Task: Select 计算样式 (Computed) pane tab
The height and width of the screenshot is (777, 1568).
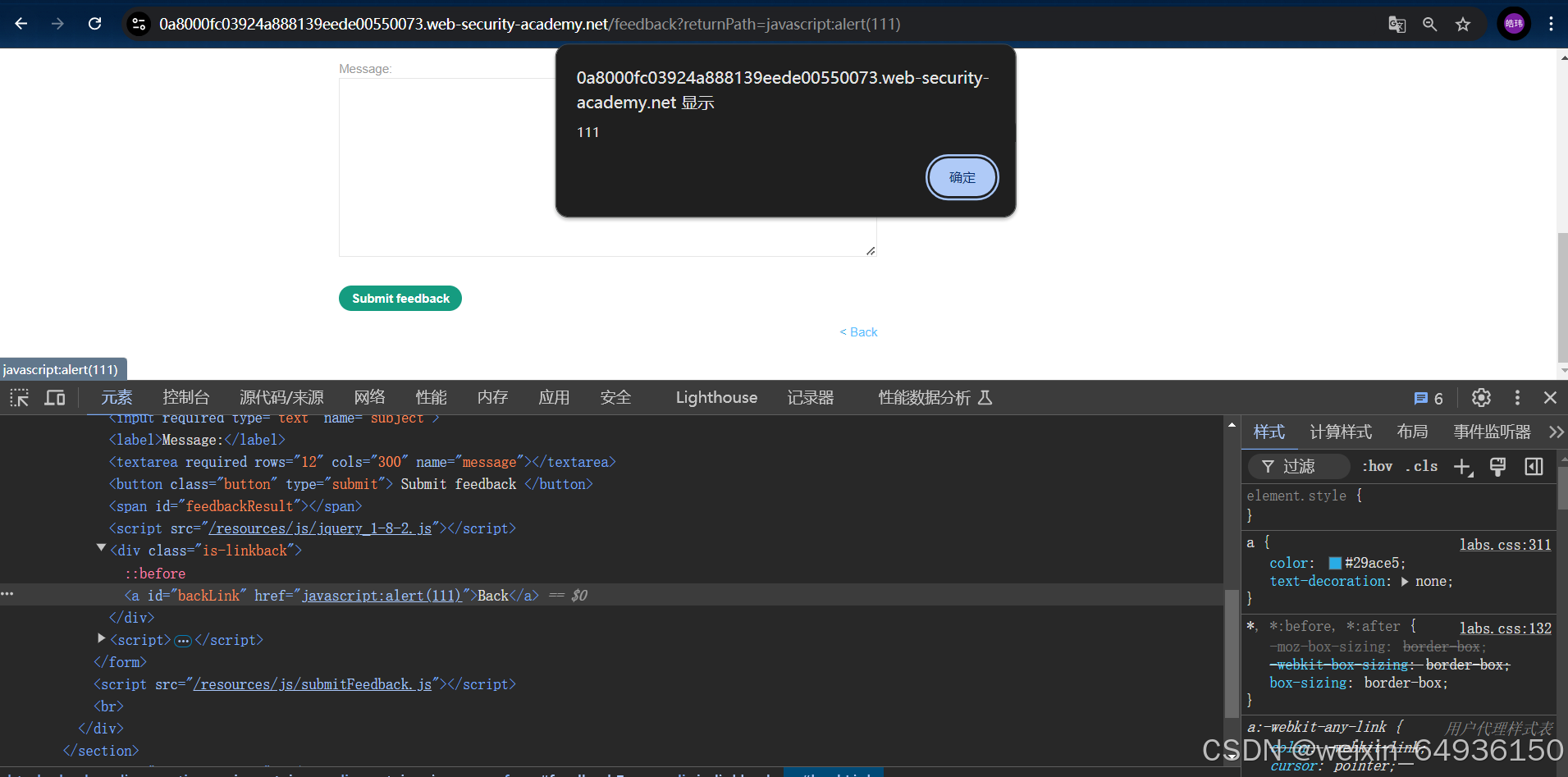Action: [x=1341, y=432]
